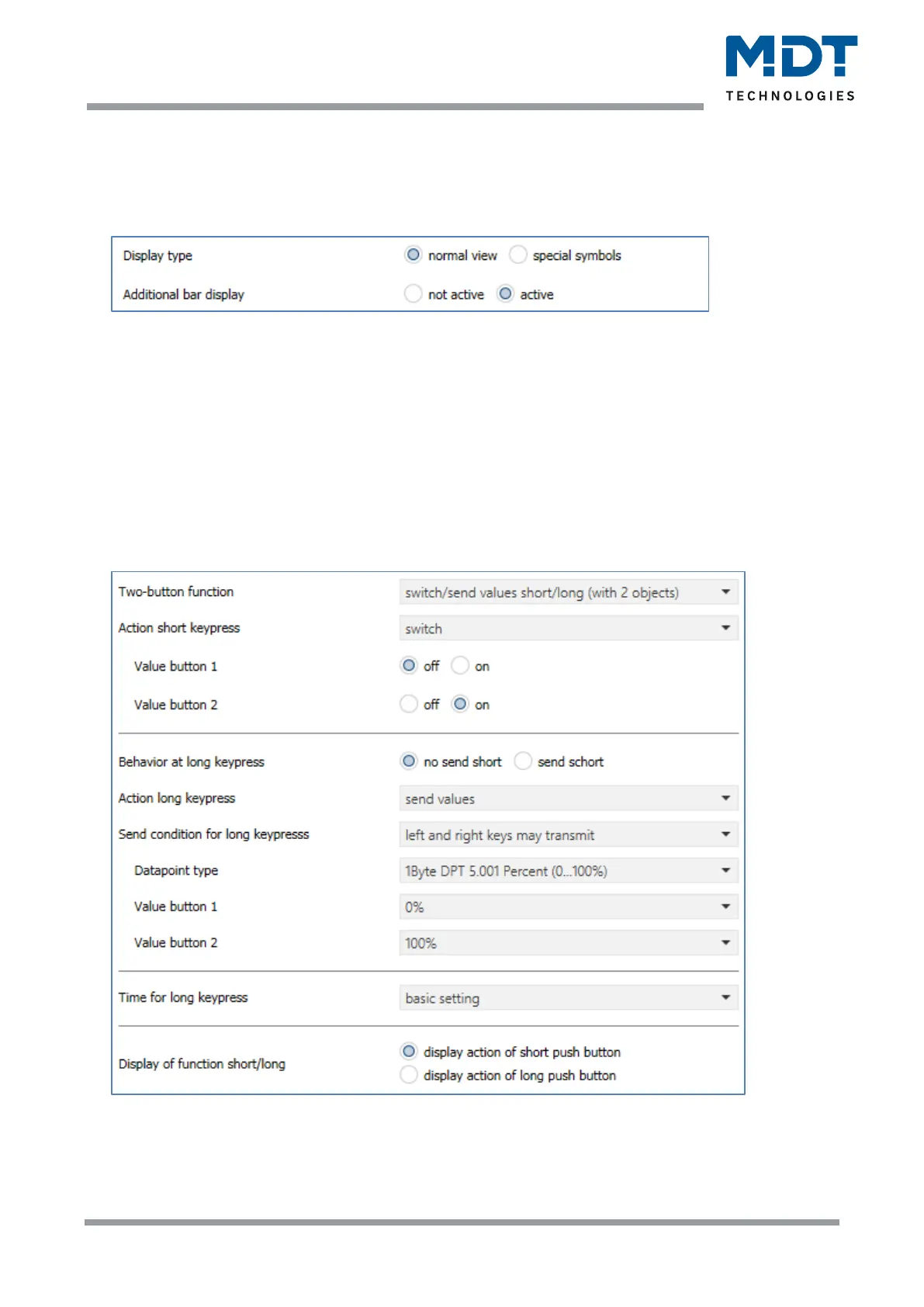
Task: Choose the 'send schort' behavior option
Action: pyautogui.click(x=523, y=761)
